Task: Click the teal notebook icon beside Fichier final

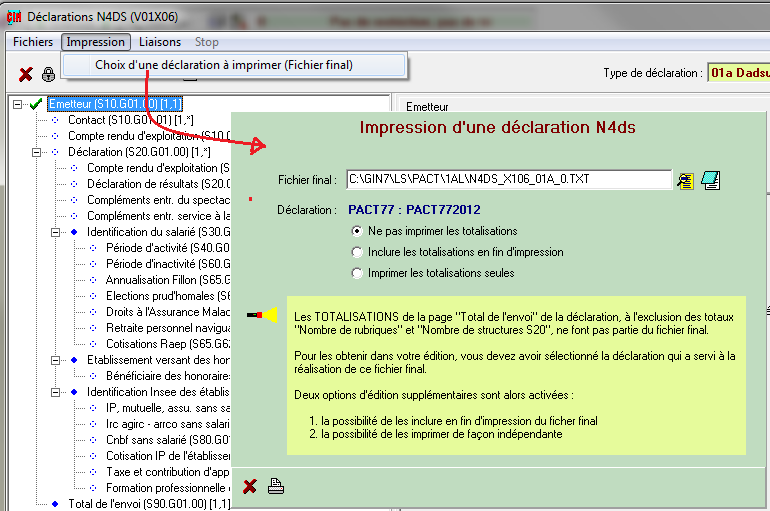Action: tap(711, 181)
